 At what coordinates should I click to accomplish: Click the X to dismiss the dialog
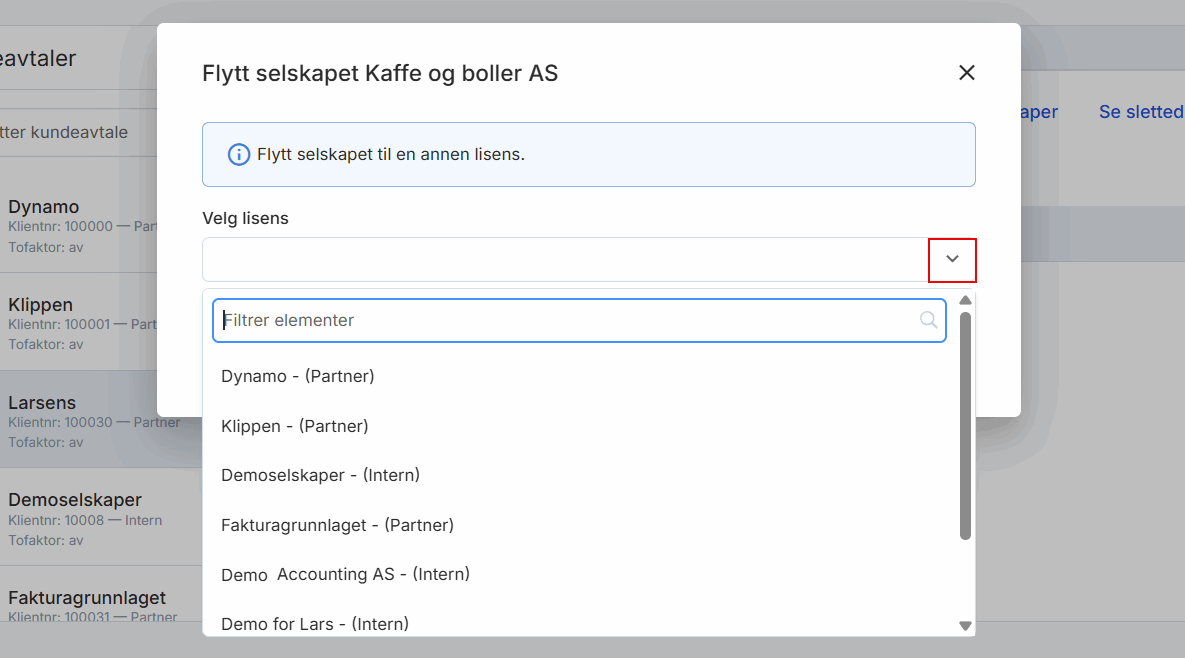966,72
